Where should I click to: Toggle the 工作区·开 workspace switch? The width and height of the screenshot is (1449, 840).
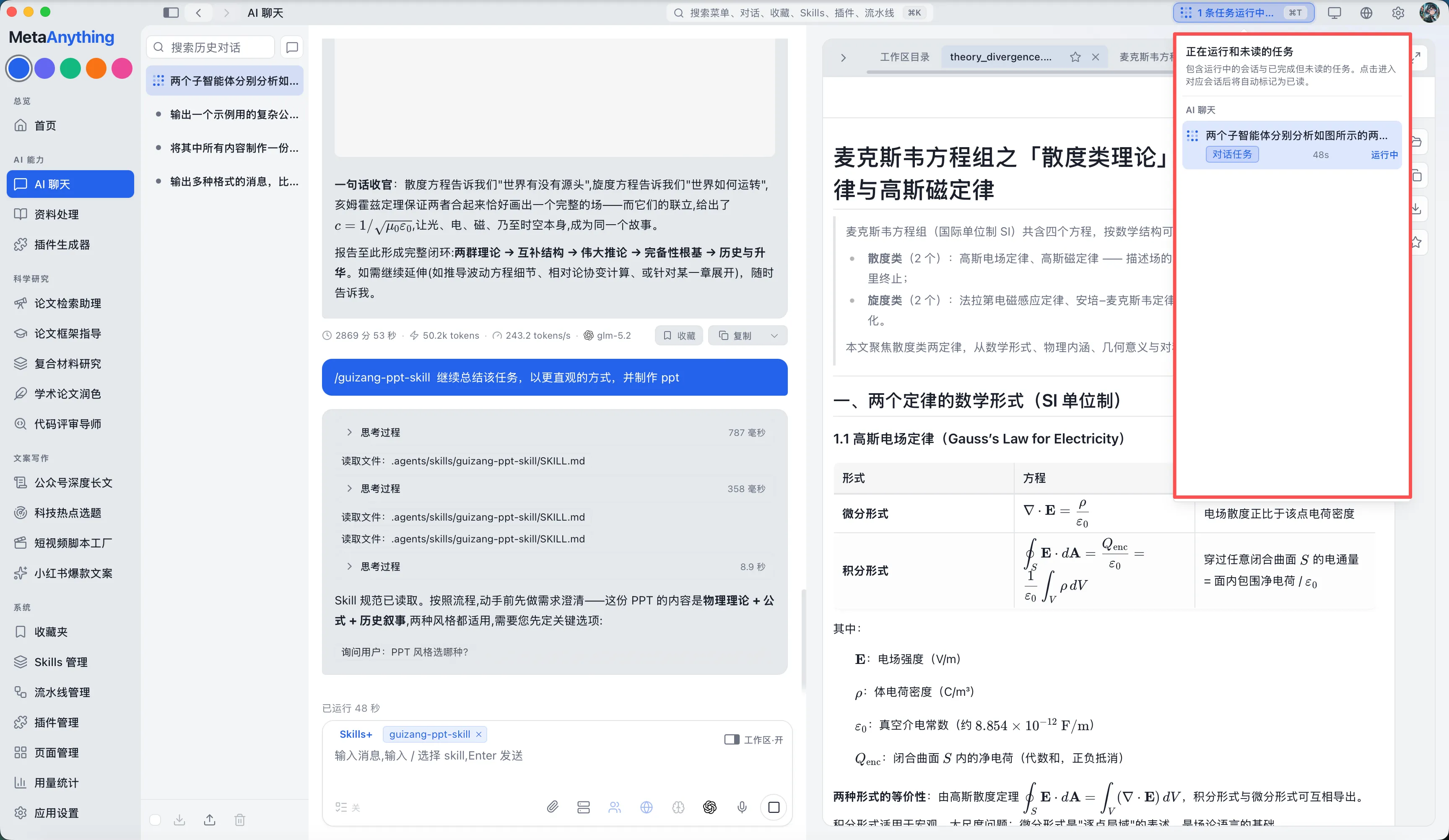[x=753, y=739]
